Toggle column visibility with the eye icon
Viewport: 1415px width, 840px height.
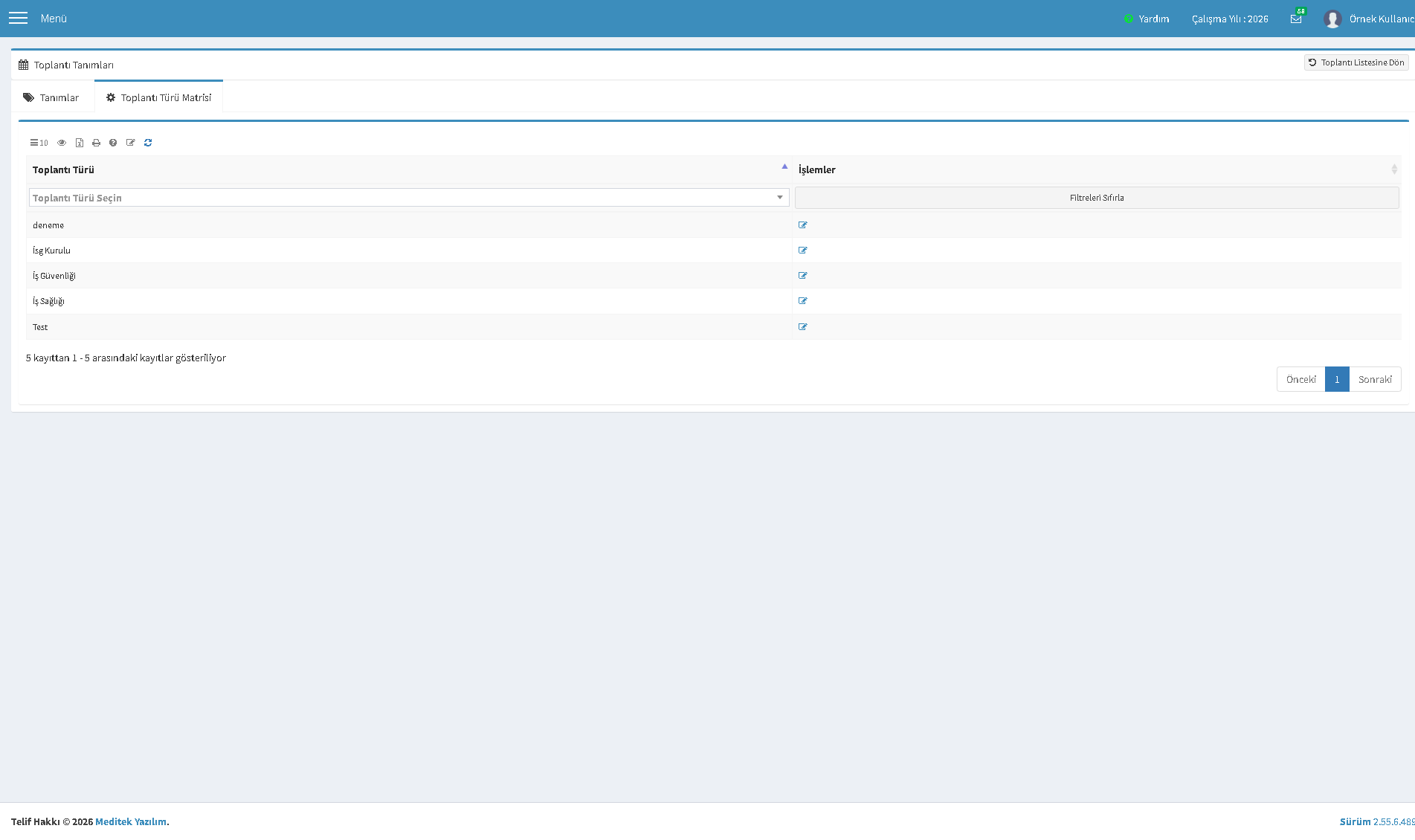pos(62,143)
